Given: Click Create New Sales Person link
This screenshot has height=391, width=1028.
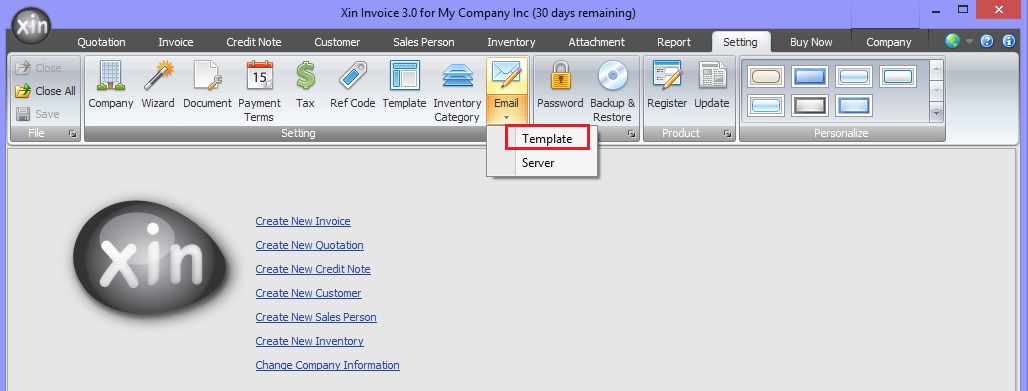Looking at the screenshot, I should 316,317.
